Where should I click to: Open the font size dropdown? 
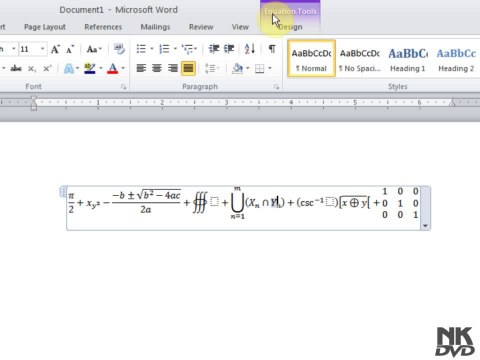(x=43, y=49)
